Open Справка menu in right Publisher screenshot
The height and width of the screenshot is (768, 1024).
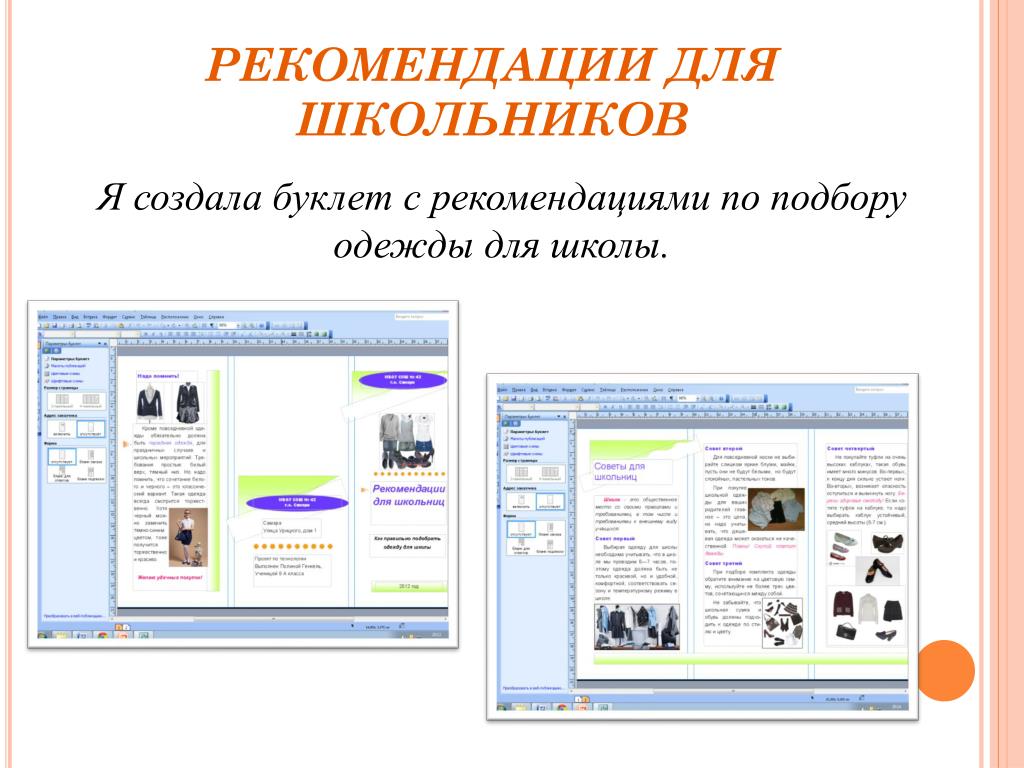pyautogui.click(x=675, y=390)
